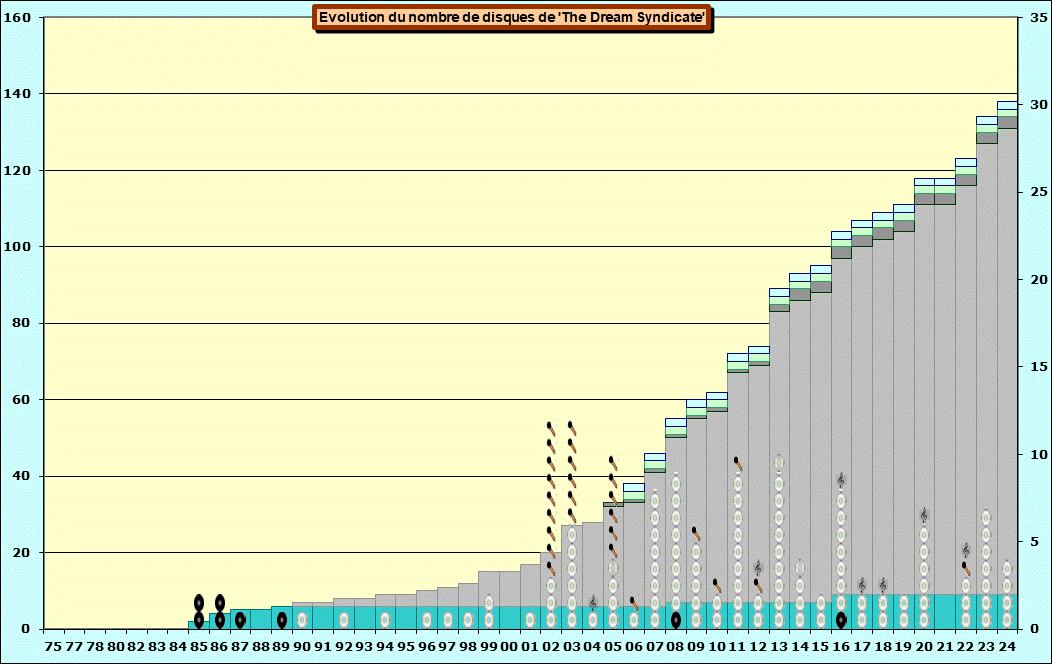Click the left axis value 160
Screen dimensions: 1052x664
16,18
